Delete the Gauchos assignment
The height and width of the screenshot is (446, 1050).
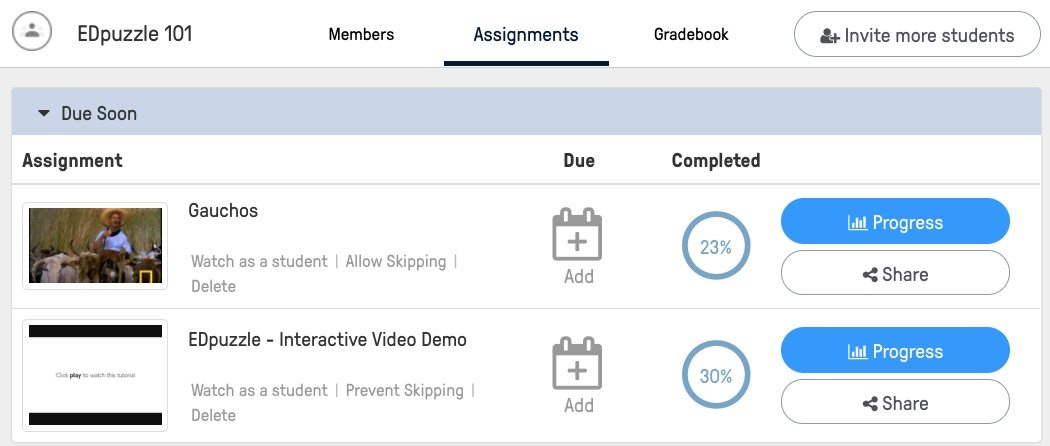tap(213, 287)
